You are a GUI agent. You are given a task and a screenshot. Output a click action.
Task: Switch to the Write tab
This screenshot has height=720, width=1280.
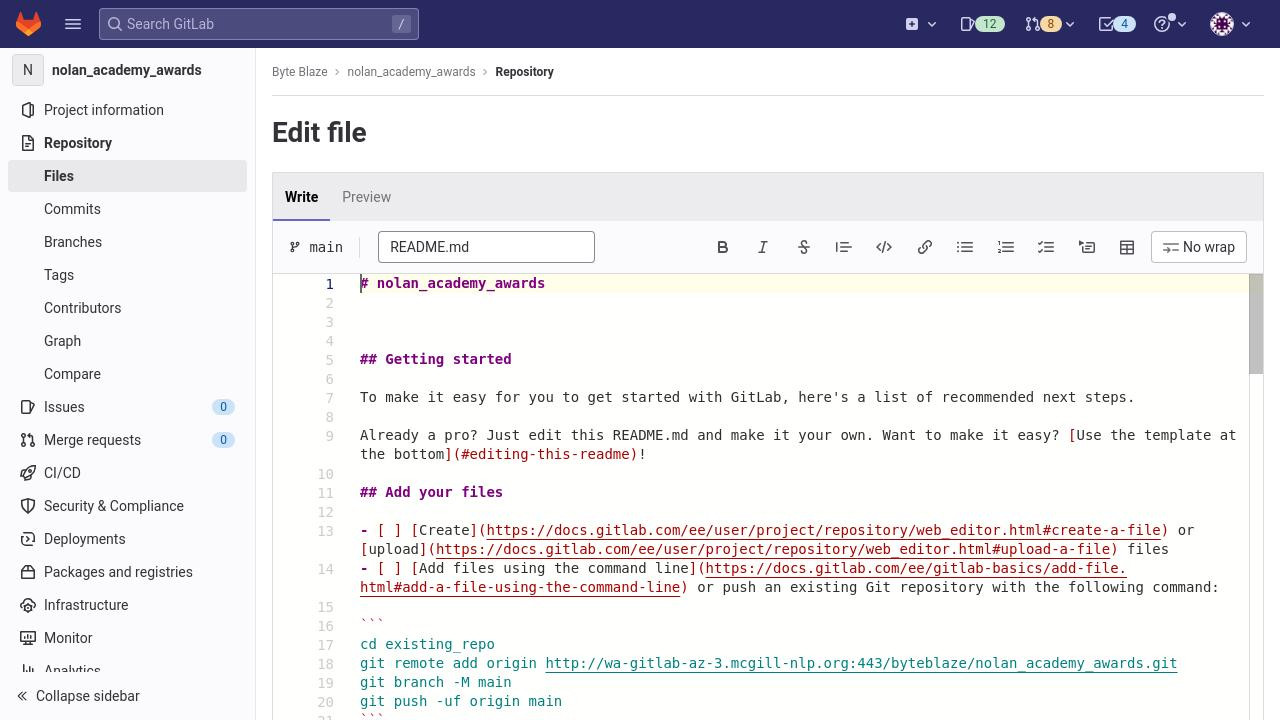(301, 197)
